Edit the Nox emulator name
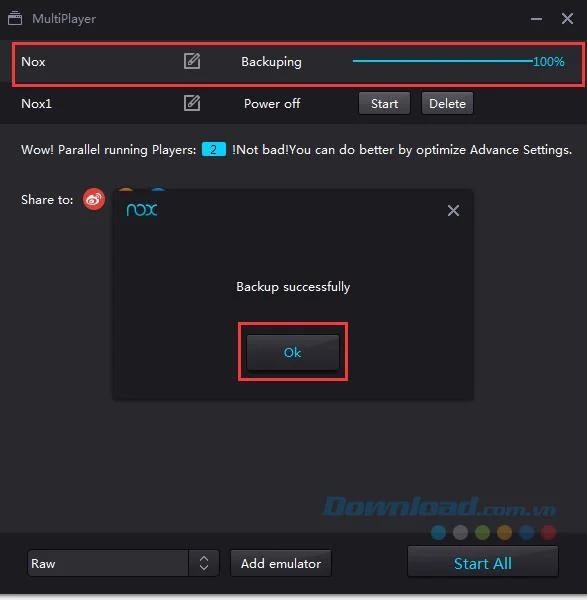This screenshot has width=587, height=600. pyautogui.click(x=192, y=61)
